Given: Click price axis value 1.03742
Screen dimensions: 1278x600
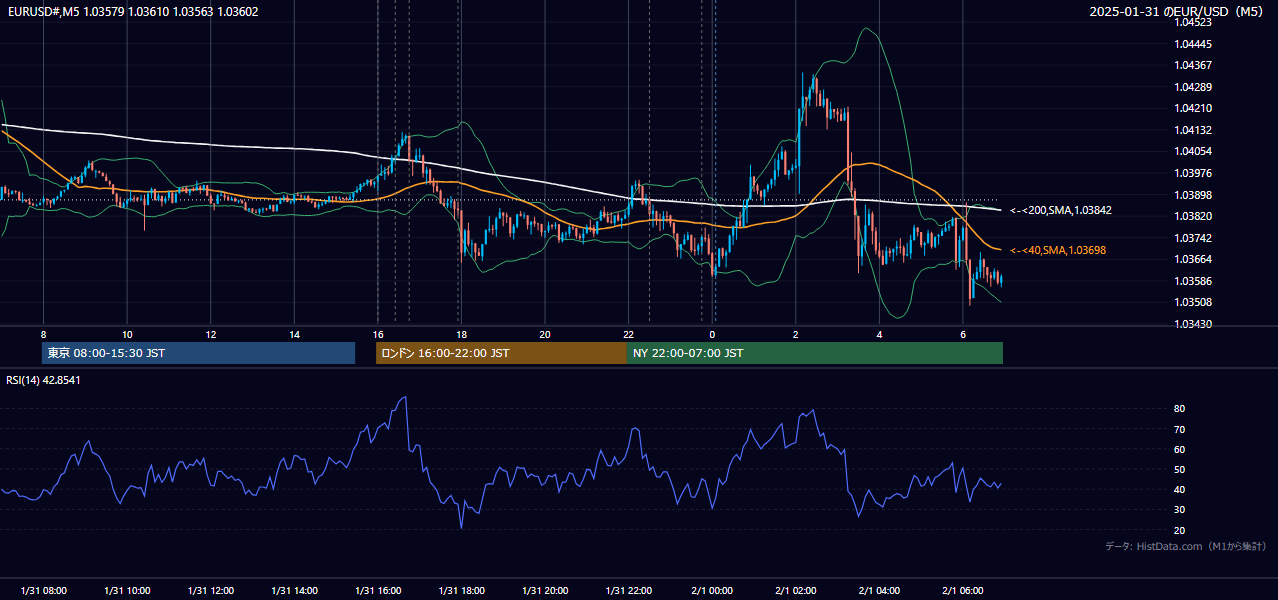Looking at the screenshot, I should point(1193,238).
